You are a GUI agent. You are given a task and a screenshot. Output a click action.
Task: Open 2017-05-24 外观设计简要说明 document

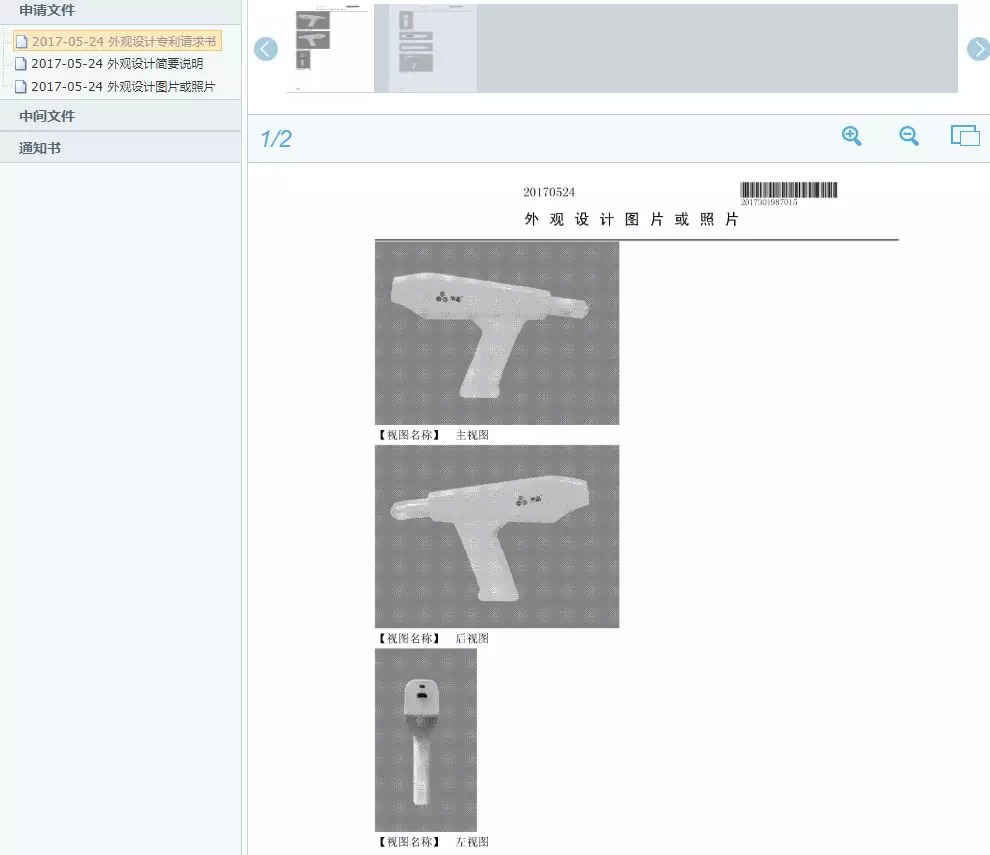tap(117, 64)
